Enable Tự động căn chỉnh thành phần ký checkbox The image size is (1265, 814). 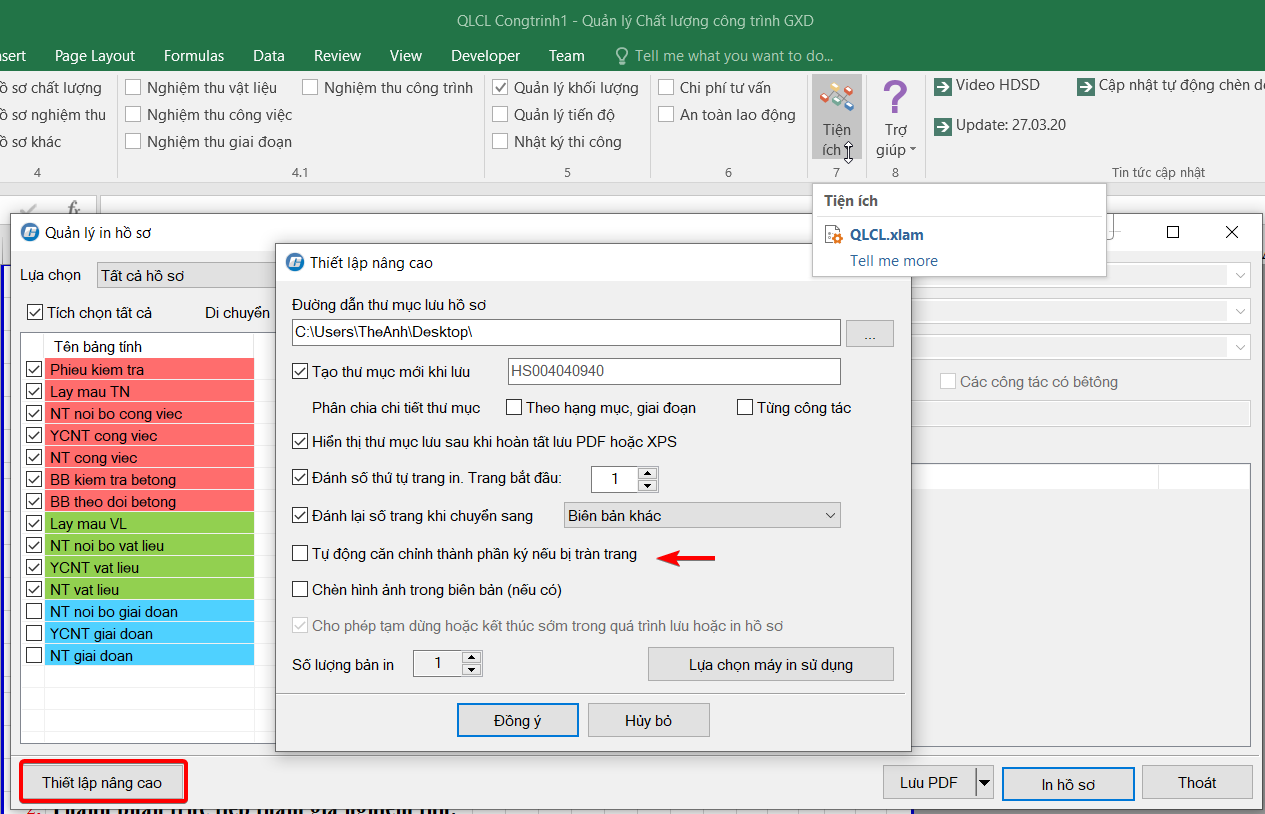[x=300, y=553]
